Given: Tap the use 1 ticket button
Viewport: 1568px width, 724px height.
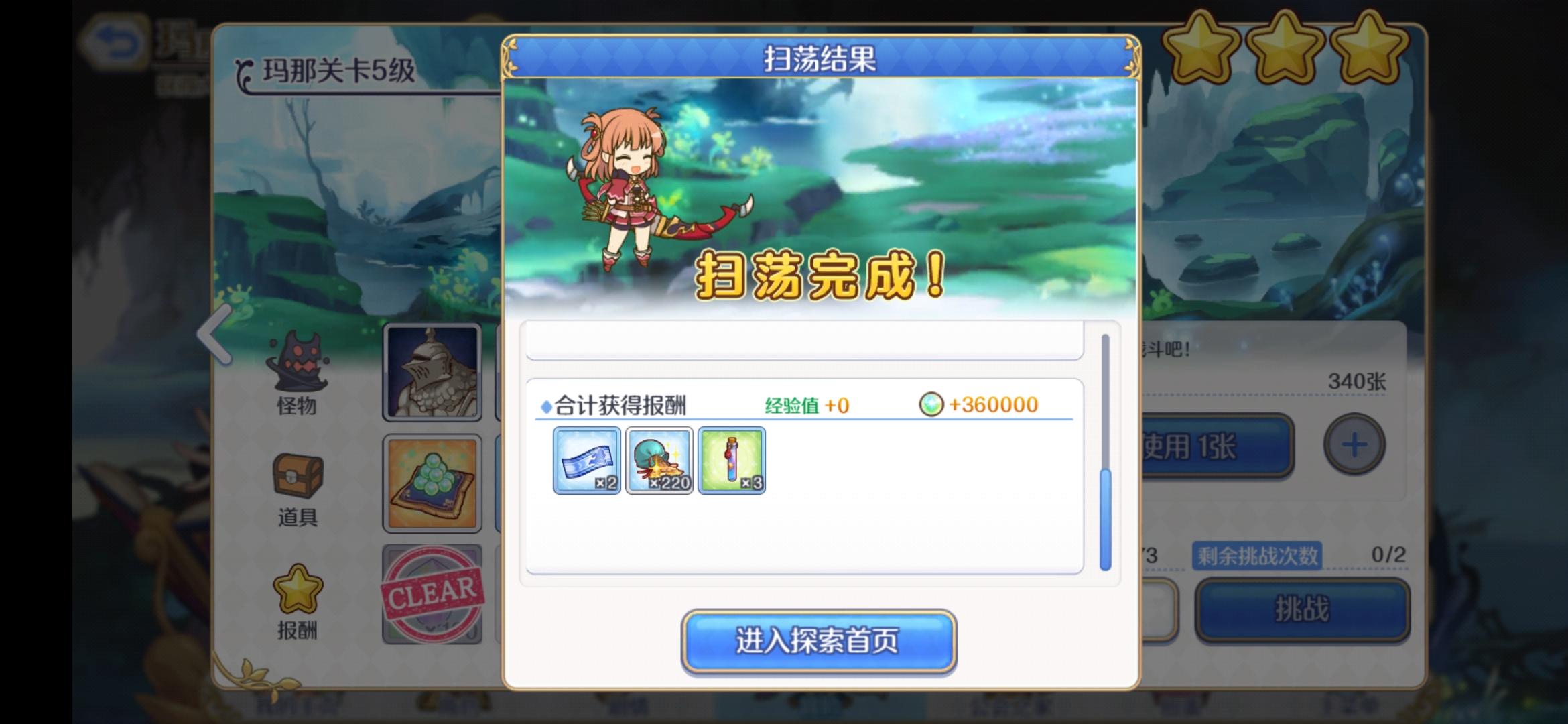Looking at the screenshot, I should point(1216,446).
